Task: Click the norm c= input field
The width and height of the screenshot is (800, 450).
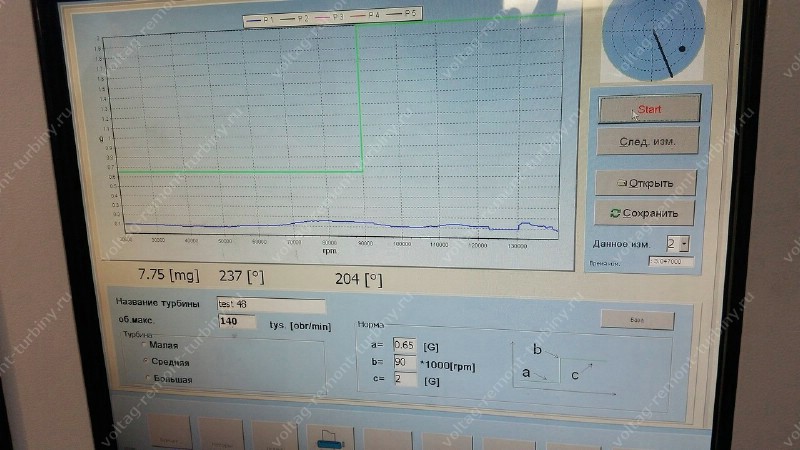Action: (405, 379)
